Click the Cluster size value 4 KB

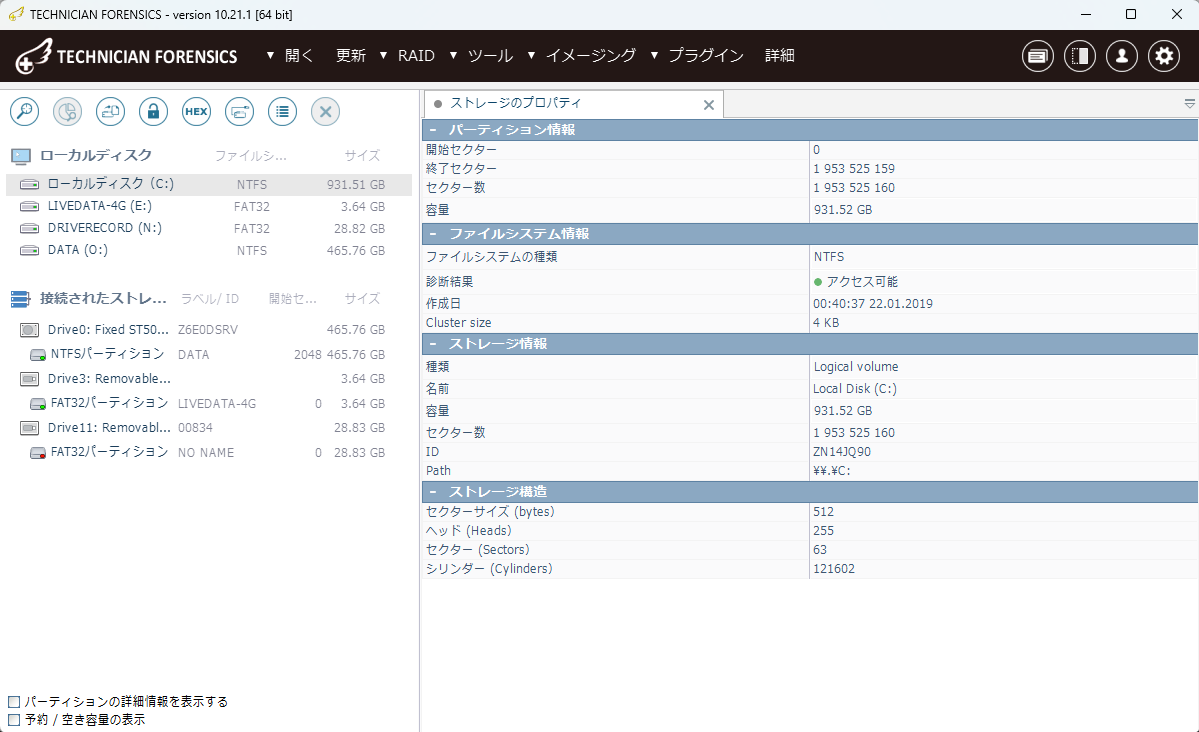[826, 323]
